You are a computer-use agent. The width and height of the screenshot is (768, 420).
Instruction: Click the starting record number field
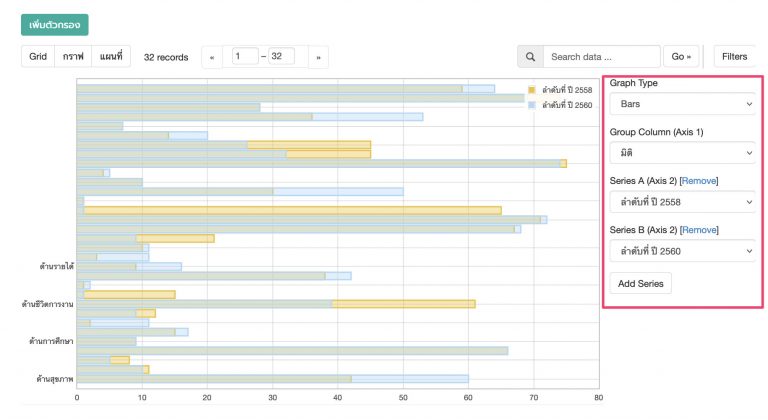(245, 57)
